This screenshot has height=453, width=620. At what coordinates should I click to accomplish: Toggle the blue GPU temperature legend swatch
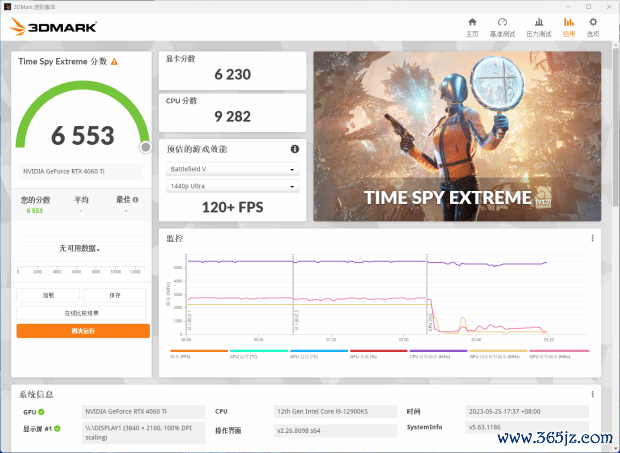(319, 351)
